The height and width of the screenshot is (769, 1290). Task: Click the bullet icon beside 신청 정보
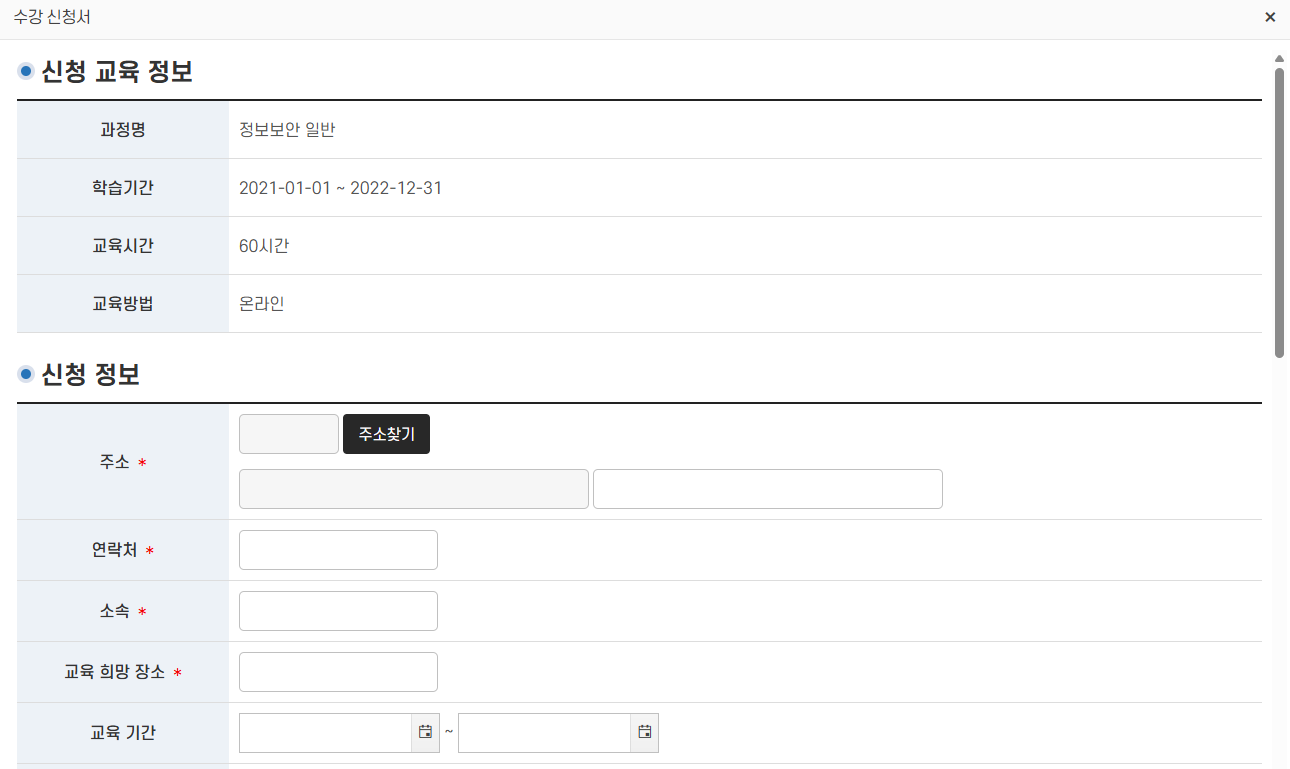pyautogui.click(x=26, y=375)
